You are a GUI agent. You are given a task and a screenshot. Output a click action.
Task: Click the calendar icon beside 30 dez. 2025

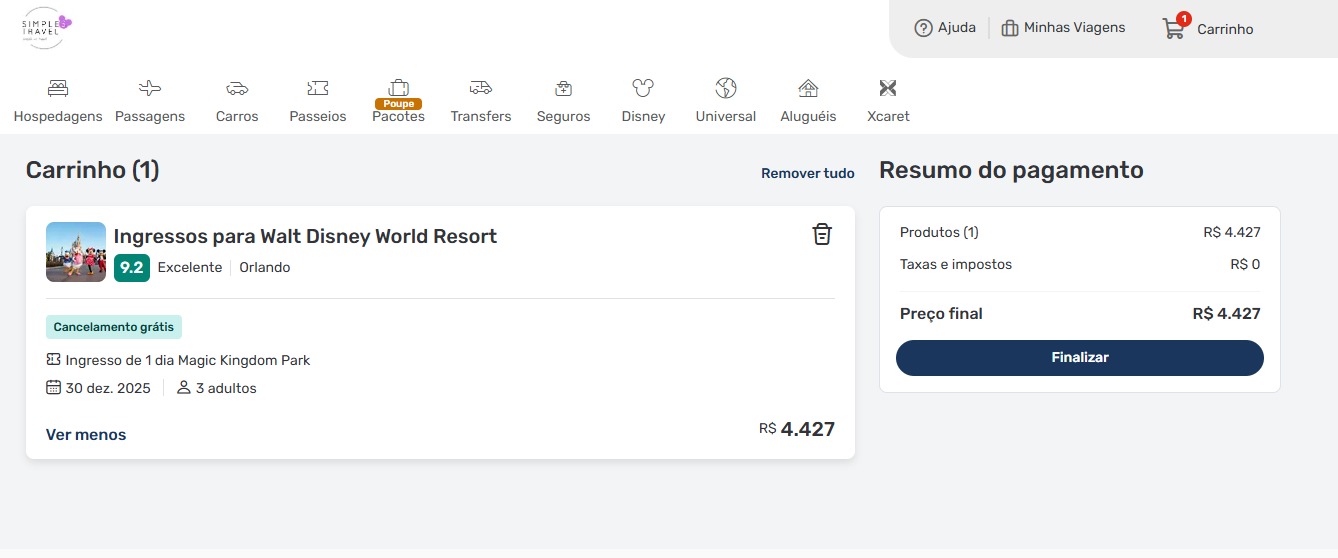click(x=53, y=388)
